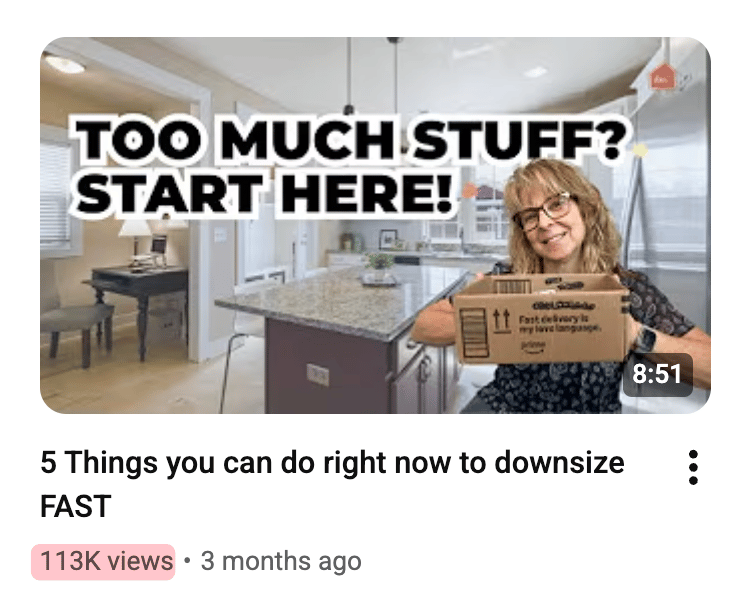The height and width of the screenshot is (606, 734).
Task: Open the three-dot video options menu
Action: [x=693, y=467]
